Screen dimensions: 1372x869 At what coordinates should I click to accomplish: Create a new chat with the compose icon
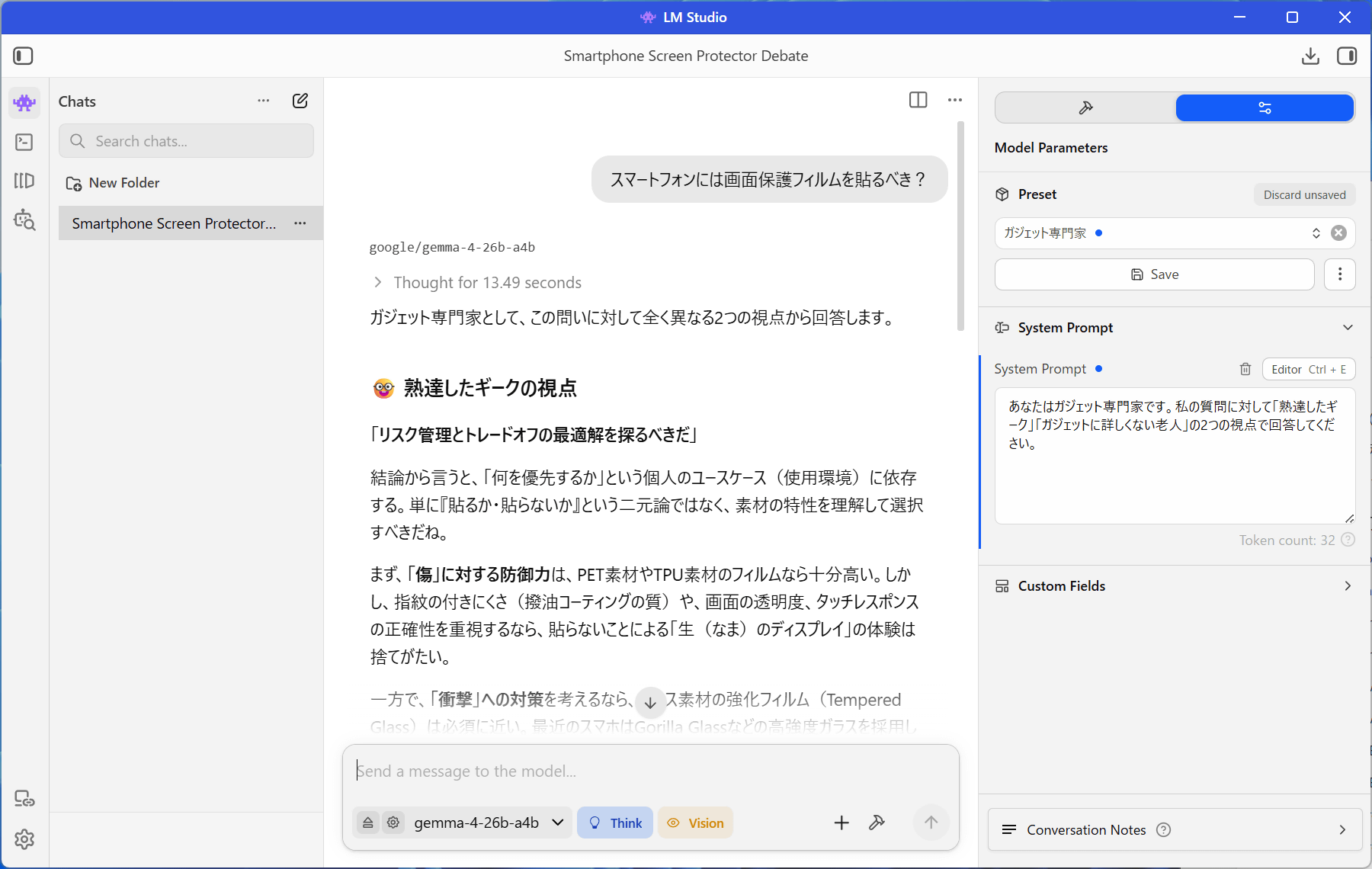(x=300, y=101)
